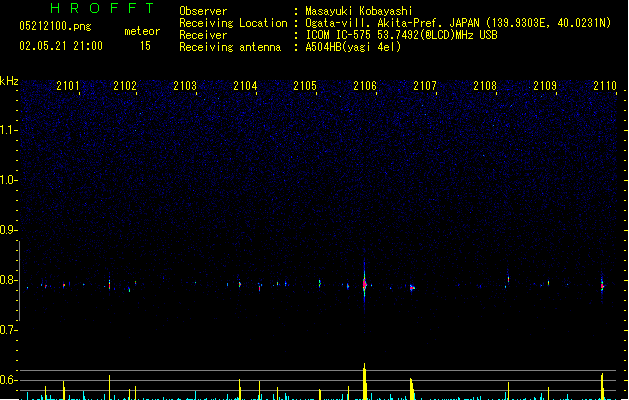Click the strong meteor echo at 2106

tap(364, 284)
